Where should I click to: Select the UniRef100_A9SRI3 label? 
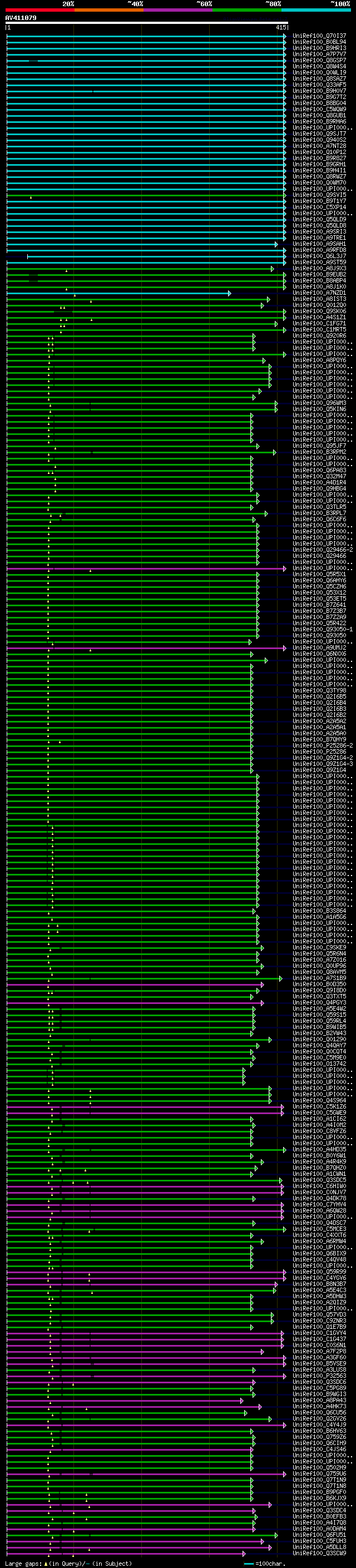319,231
